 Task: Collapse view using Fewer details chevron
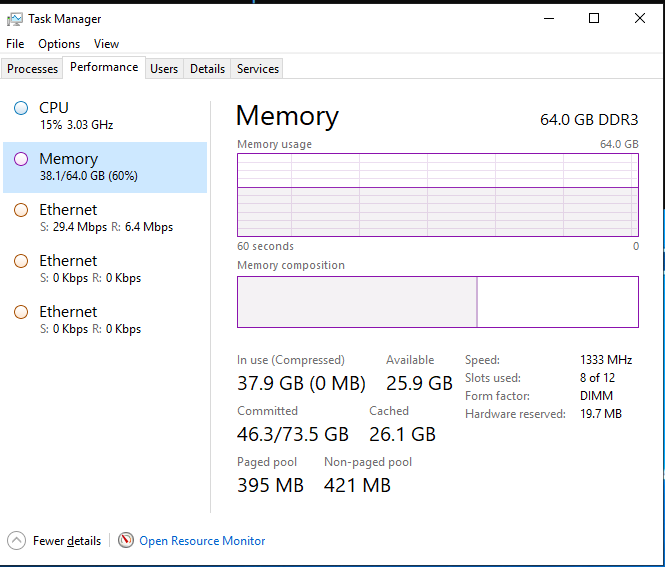[16, 540]
